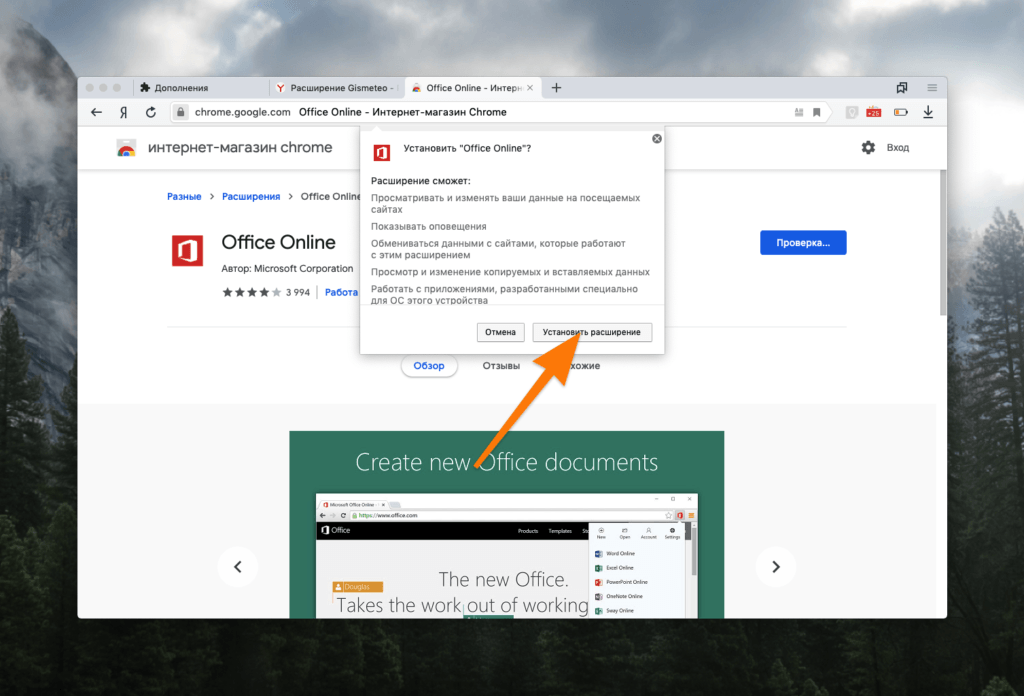The image size is (1024, 696).
Task: Open the downloads arrow icon
Action: [x=928, y=112]
